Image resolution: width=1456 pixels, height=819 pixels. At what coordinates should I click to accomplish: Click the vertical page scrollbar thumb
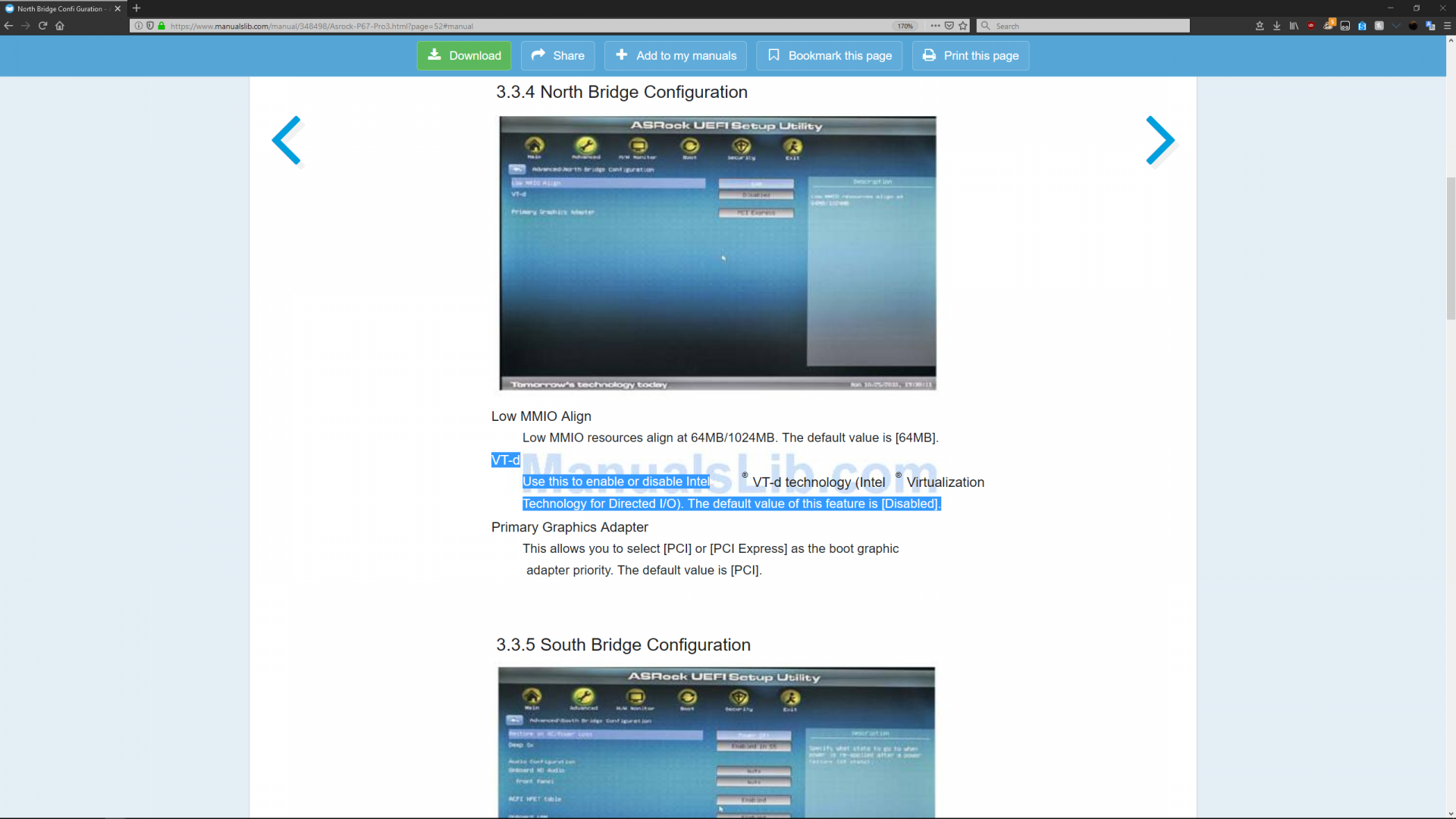tap(1451, 249)
